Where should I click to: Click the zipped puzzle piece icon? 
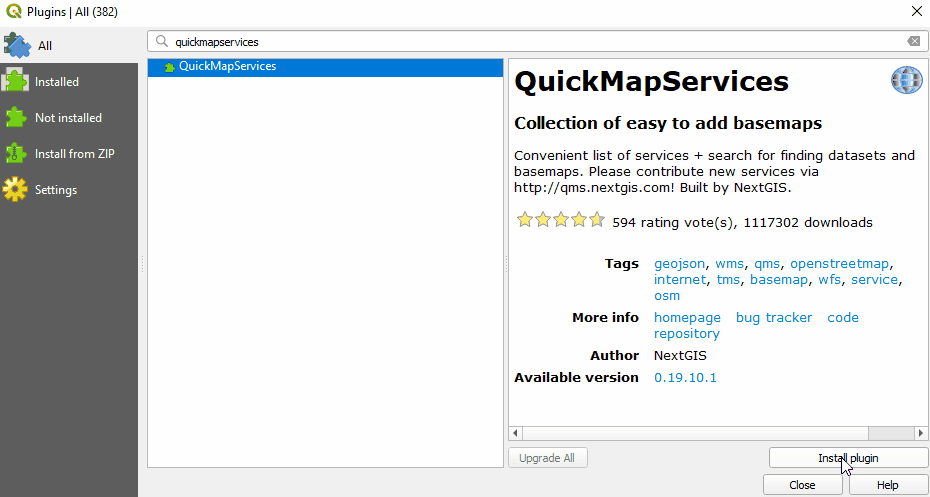pyautogui.click(x=15, y=154)
